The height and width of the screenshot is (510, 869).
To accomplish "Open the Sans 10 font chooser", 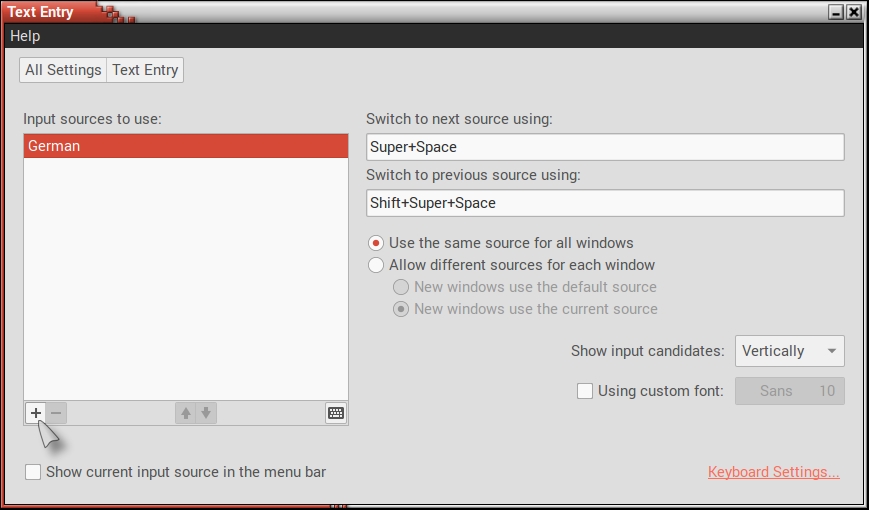I will 790,391.
